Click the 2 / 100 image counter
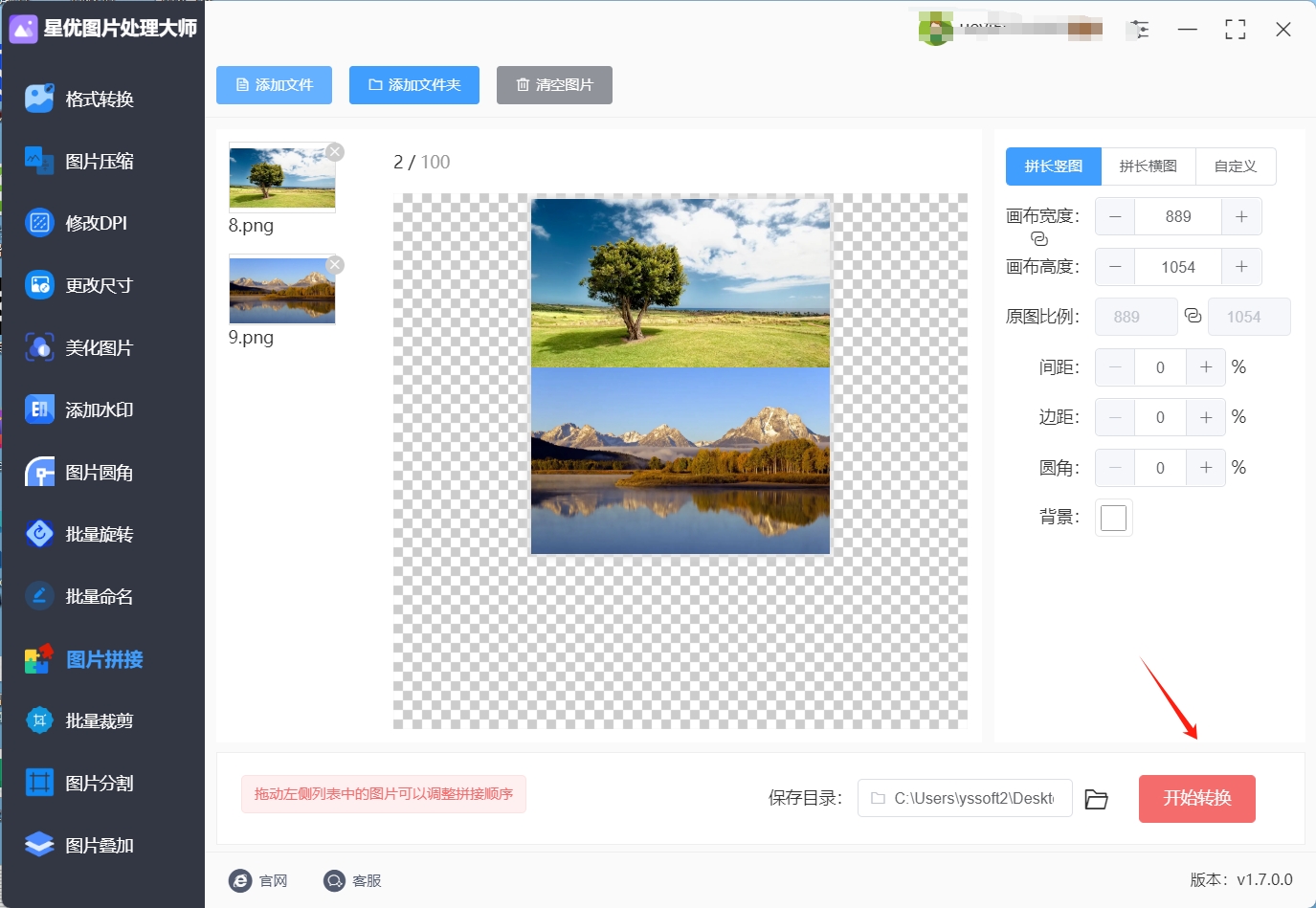Image resolution: width=1316 pixels, height=908 pixels. tap(422, 162)
